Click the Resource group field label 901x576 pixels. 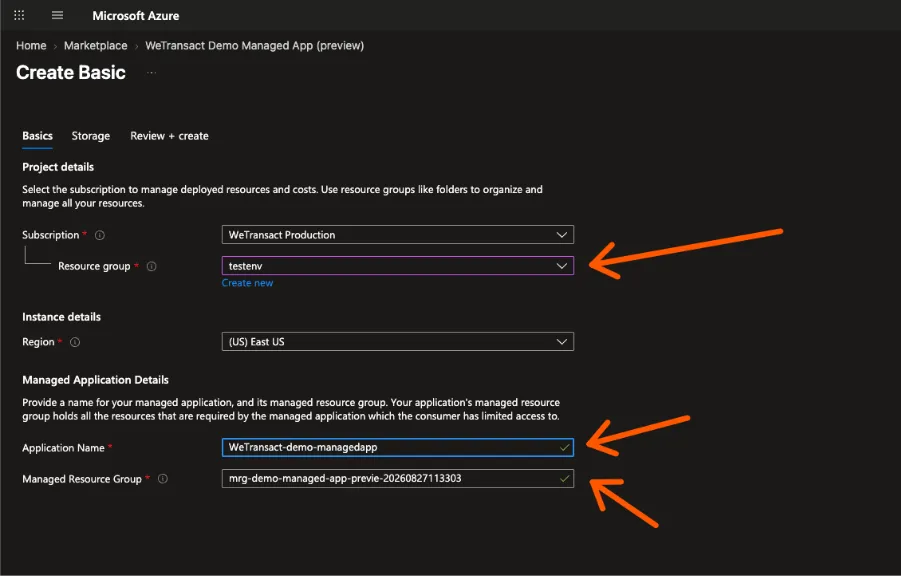point(94,266)
